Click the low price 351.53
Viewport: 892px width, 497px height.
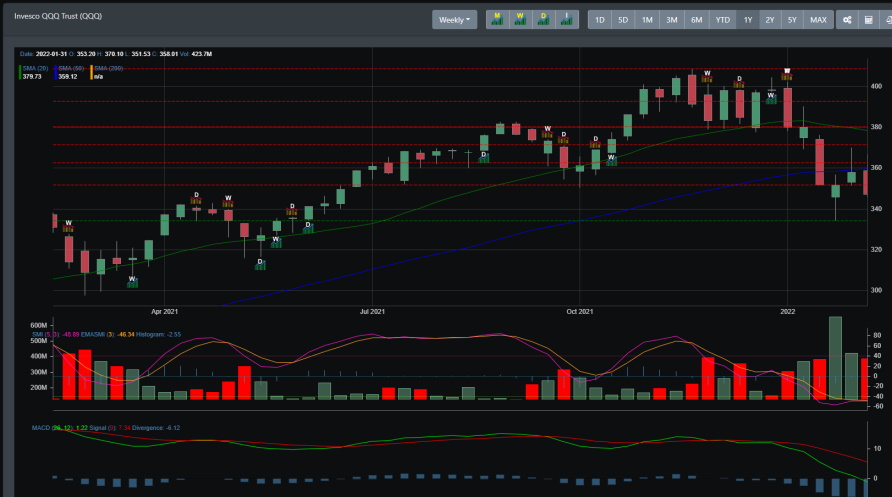pos(141,54)
